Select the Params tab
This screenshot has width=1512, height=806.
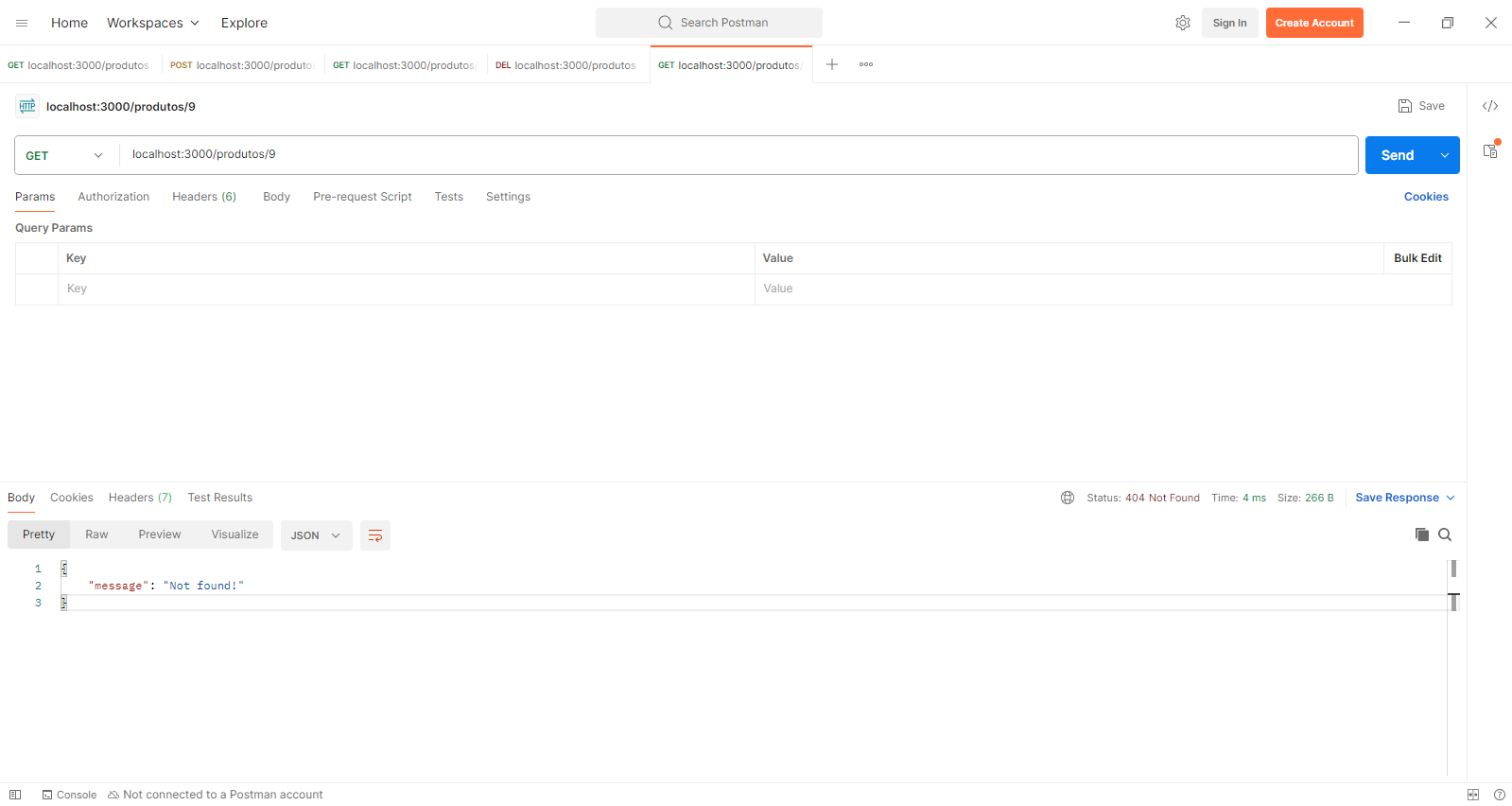coord(35,197)
